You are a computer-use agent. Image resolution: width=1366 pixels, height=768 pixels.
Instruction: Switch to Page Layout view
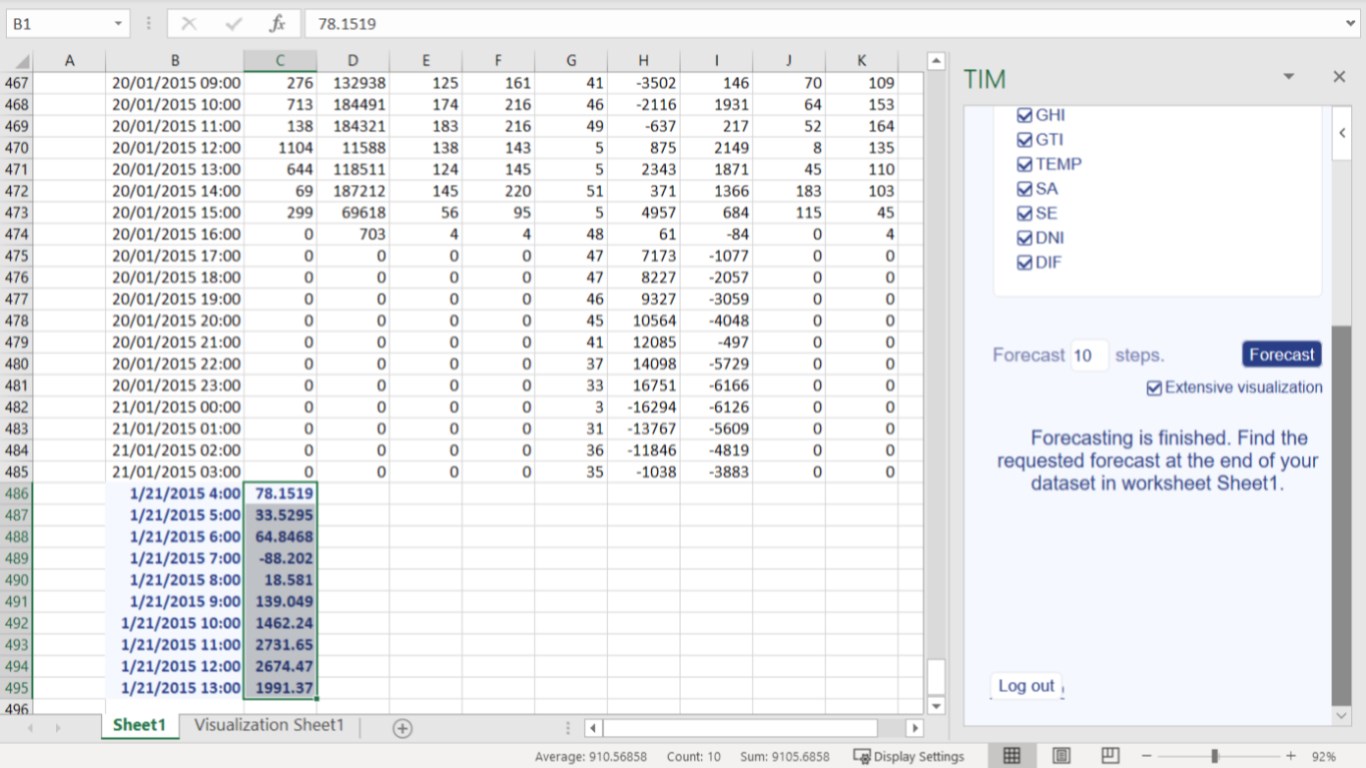click(1061, 756)
